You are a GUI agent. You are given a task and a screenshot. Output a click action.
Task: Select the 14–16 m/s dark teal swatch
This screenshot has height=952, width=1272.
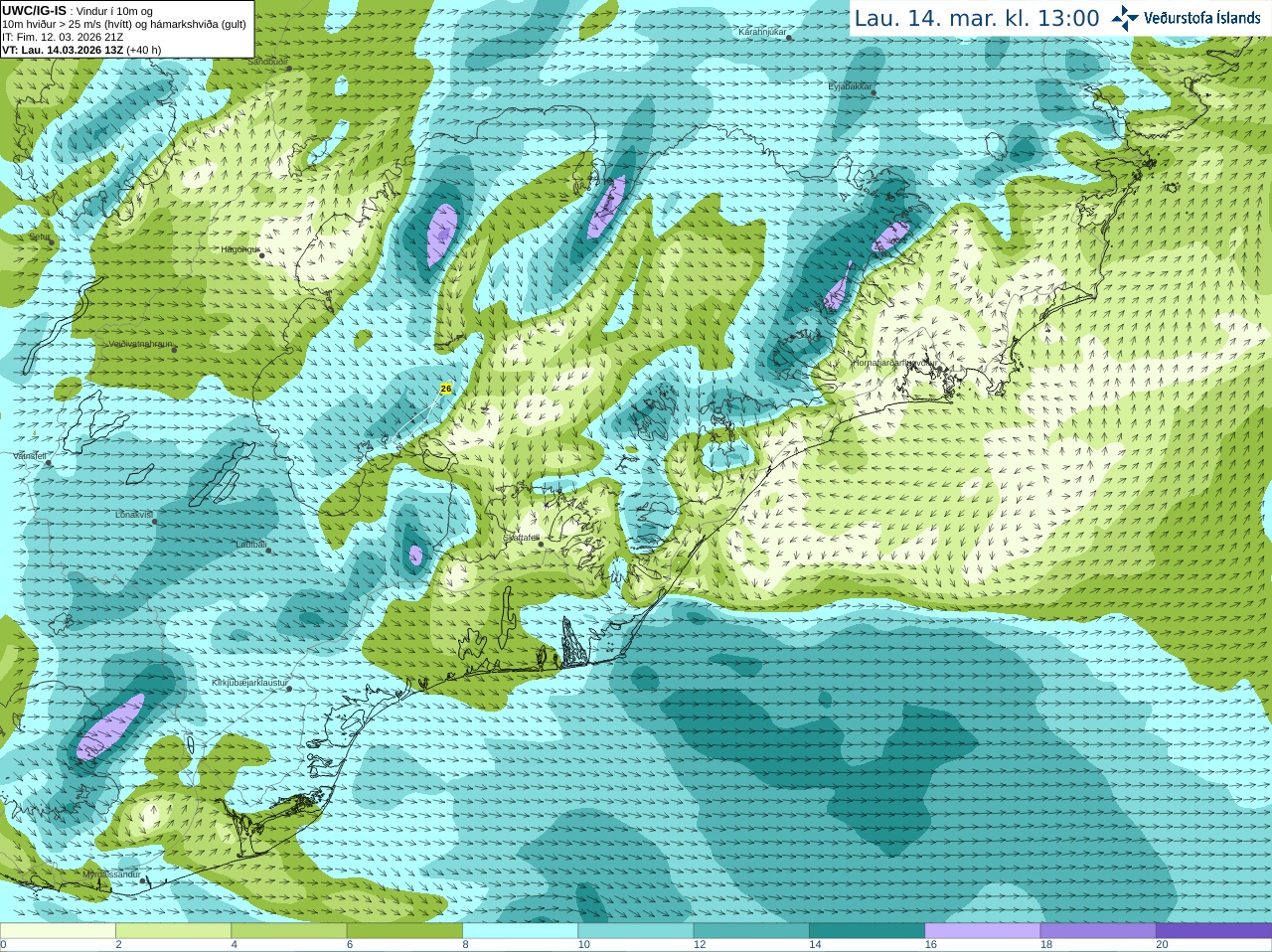[867, 930]
